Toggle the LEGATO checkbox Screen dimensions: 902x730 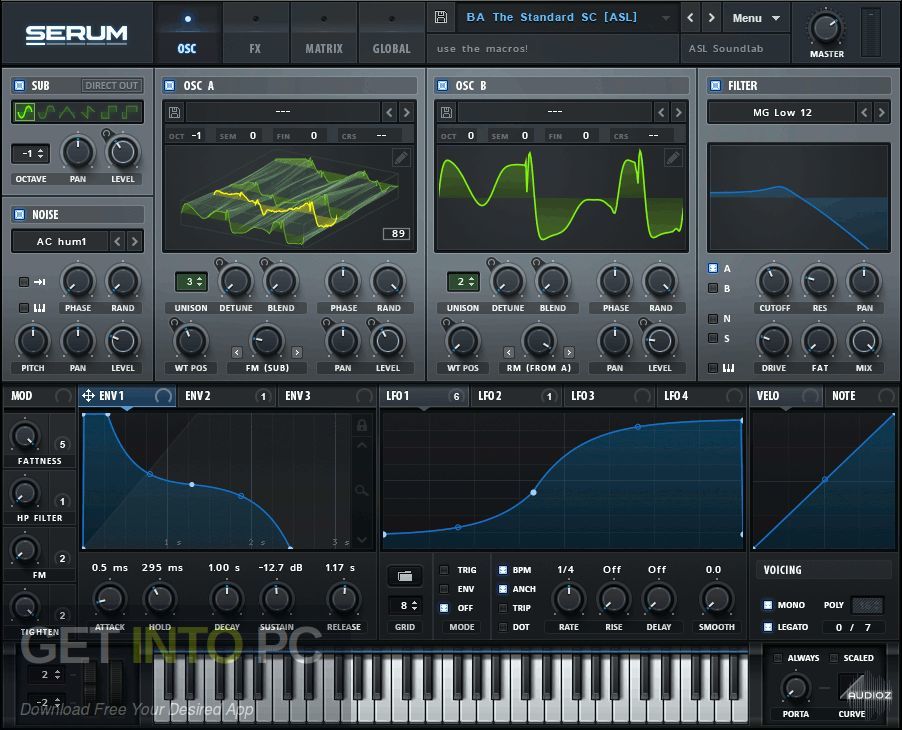tap(768, 626)
